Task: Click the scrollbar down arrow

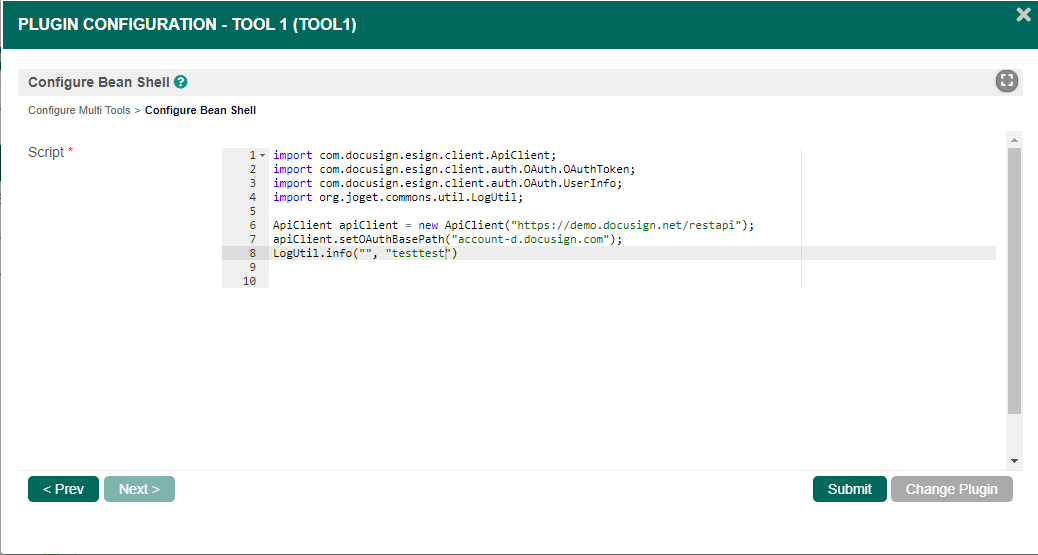Action: point(1014,460)
